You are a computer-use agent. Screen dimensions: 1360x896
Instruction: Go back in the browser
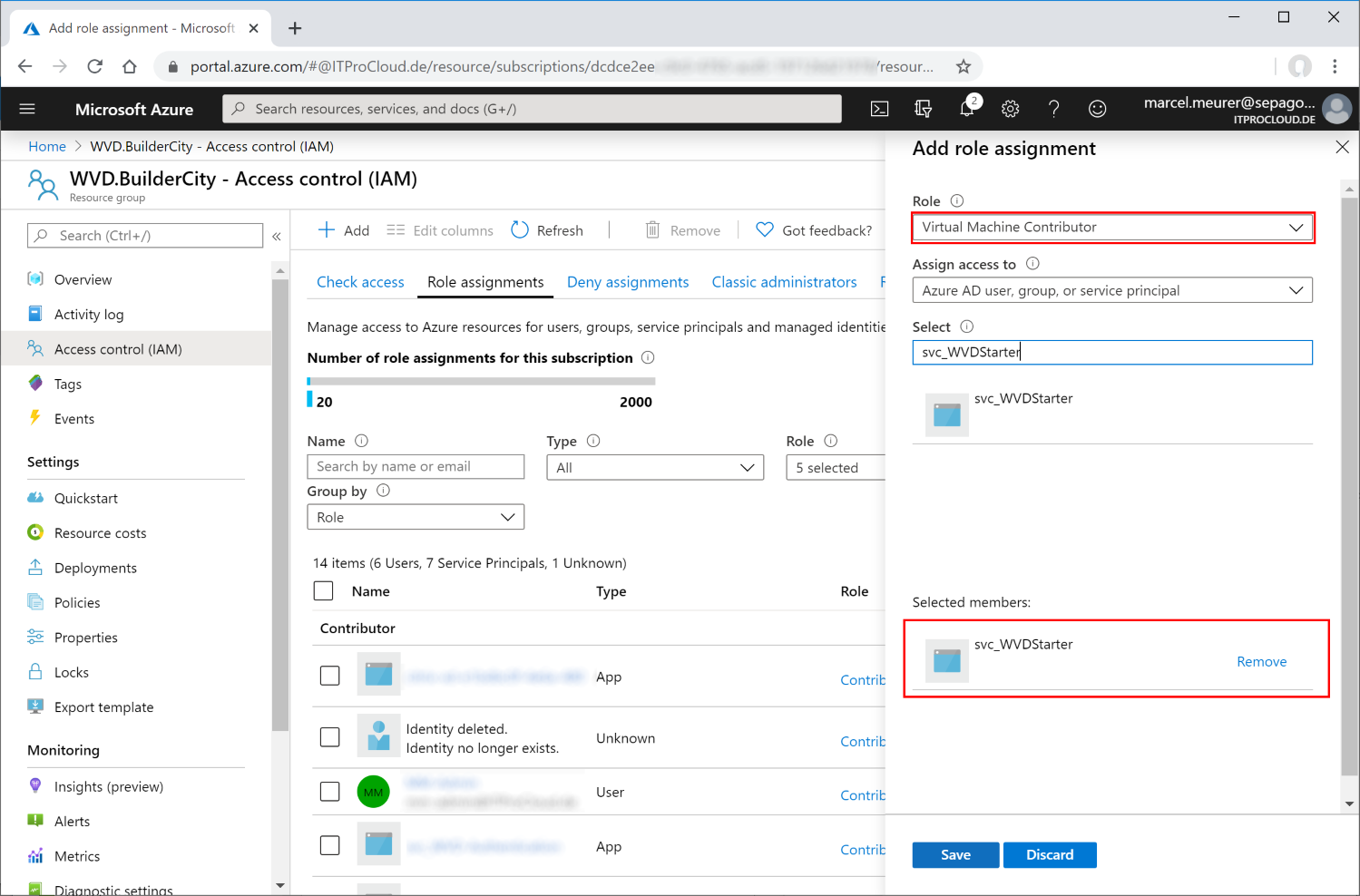pos(25,66)
